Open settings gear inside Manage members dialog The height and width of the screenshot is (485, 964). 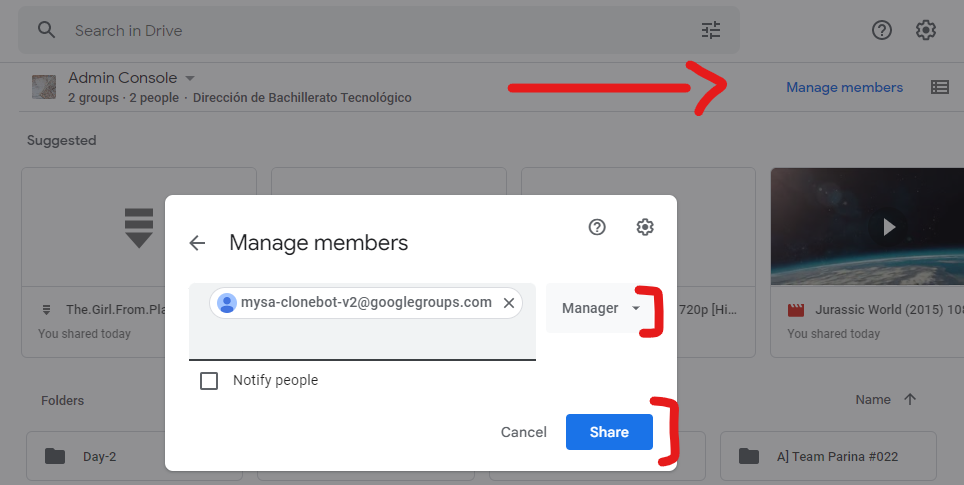[644, 227]
